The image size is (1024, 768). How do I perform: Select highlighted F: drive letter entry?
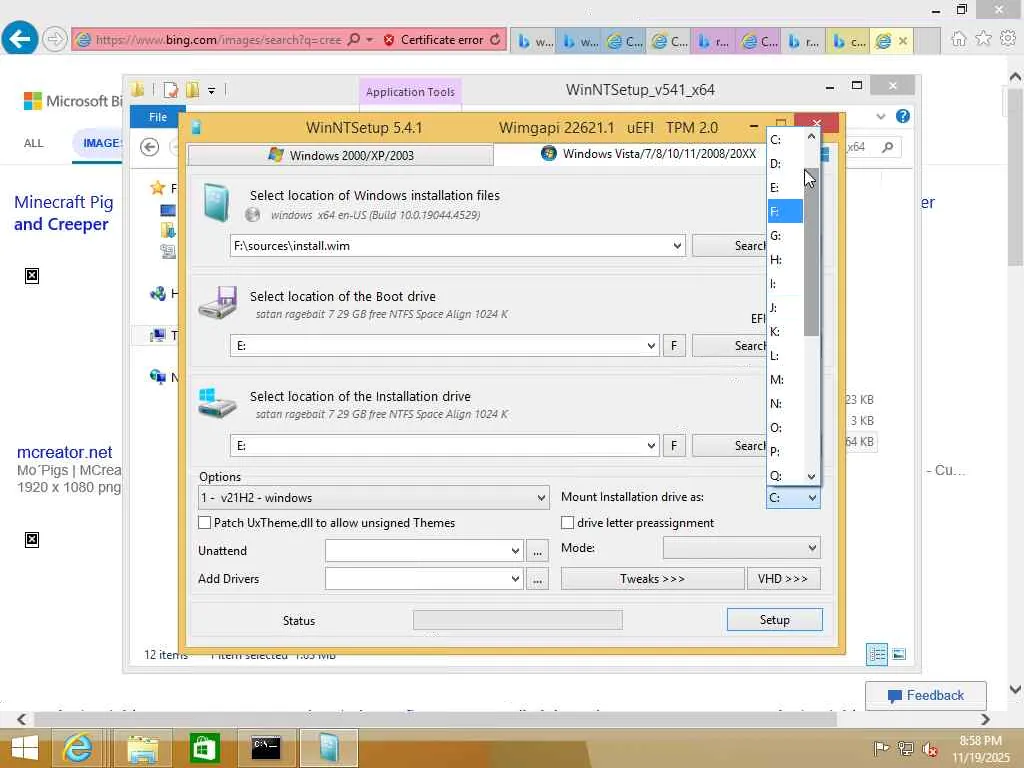[786, 212]
